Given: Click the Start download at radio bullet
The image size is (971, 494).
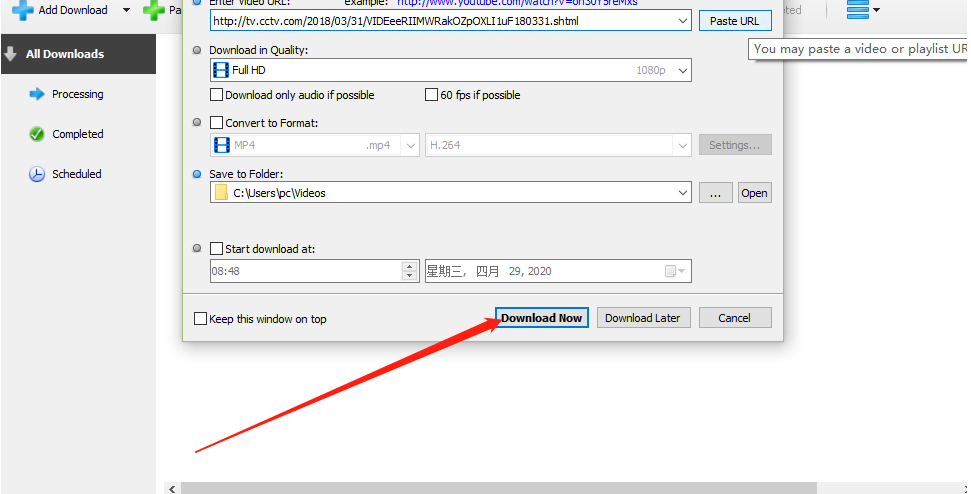Looking at the screenshot, I should (x=197, y=248).
